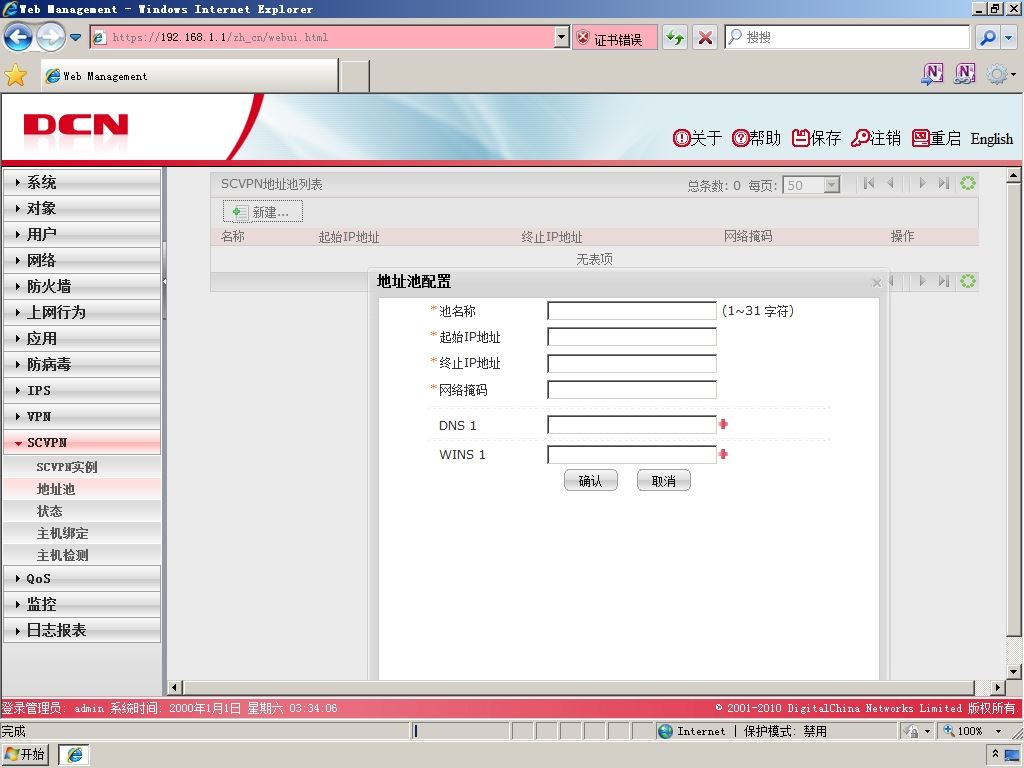Click bottom pager green refresh icon

(x=968, y=281)
